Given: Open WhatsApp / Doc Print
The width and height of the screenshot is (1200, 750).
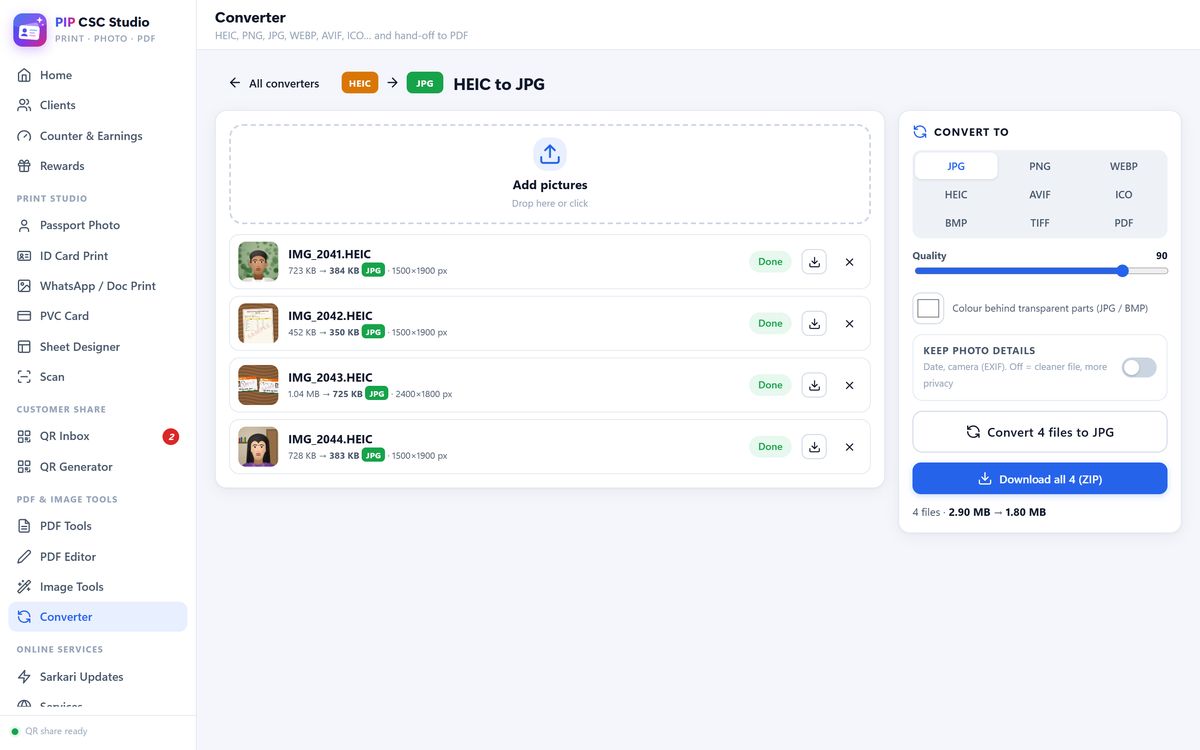Looking at the screenshot, I should tap(98, 286).
